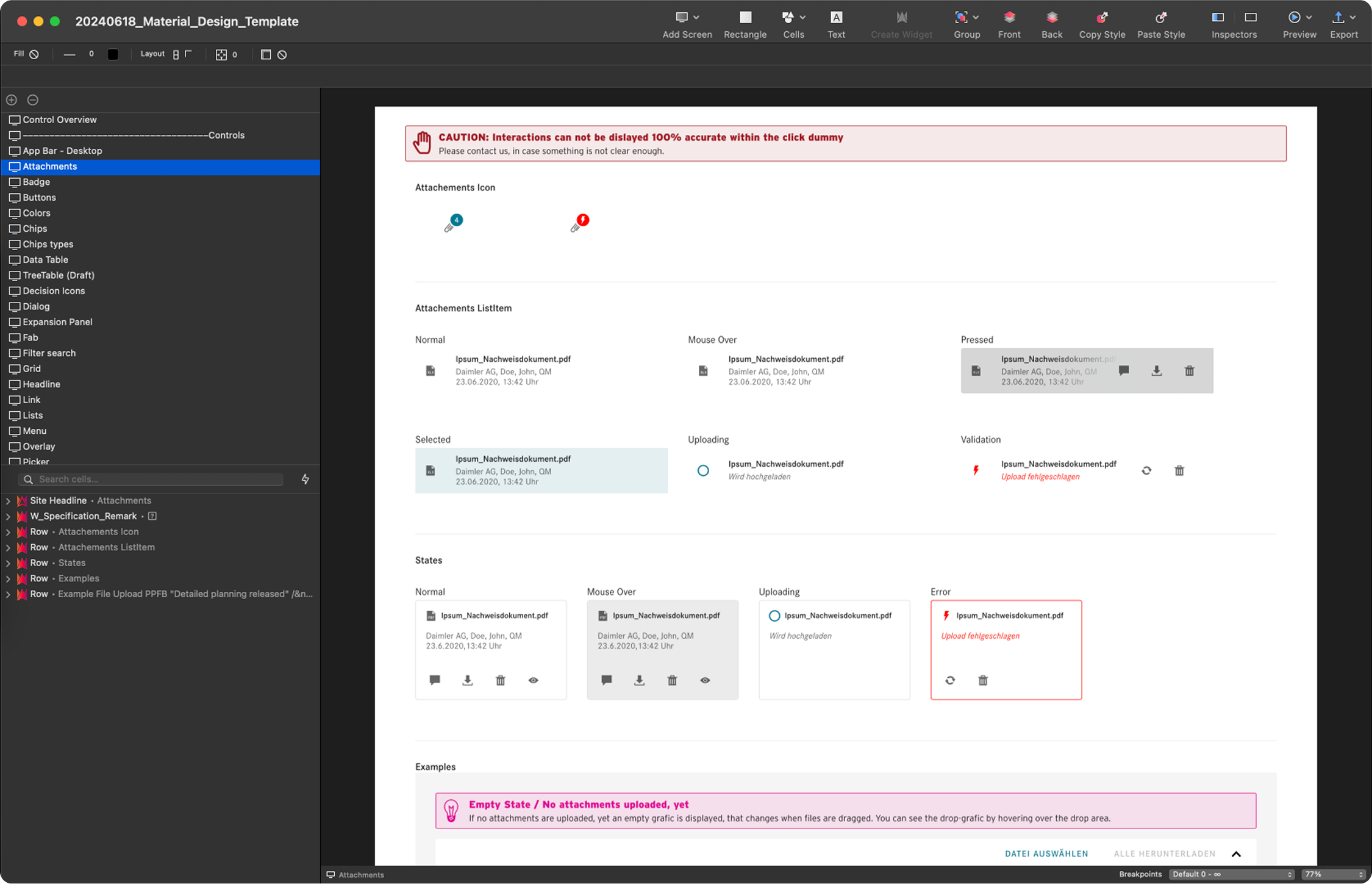The height and width of the screenshot is (884, 1372).
Task: Click the Search cells input field
Action: click(151, 480)
